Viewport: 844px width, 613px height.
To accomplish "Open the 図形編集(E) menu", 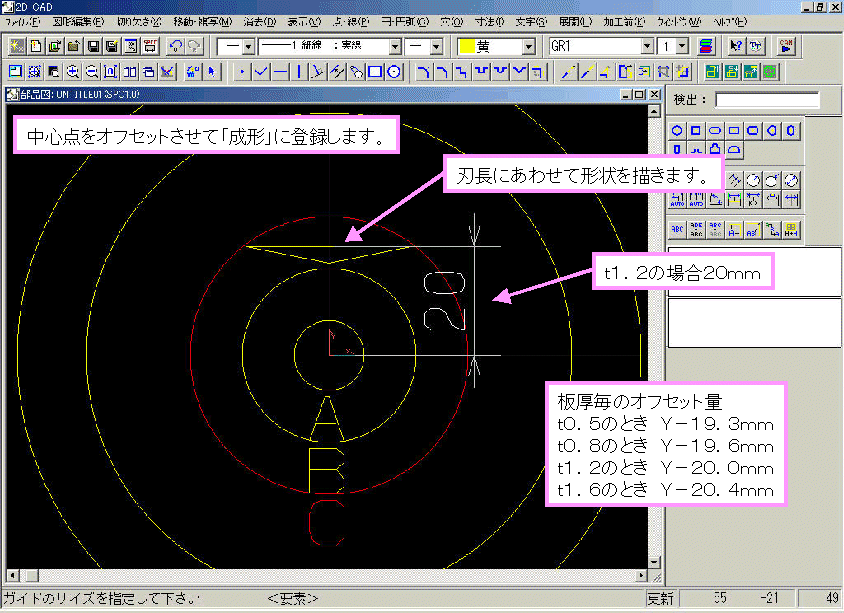I will [79, 22].
